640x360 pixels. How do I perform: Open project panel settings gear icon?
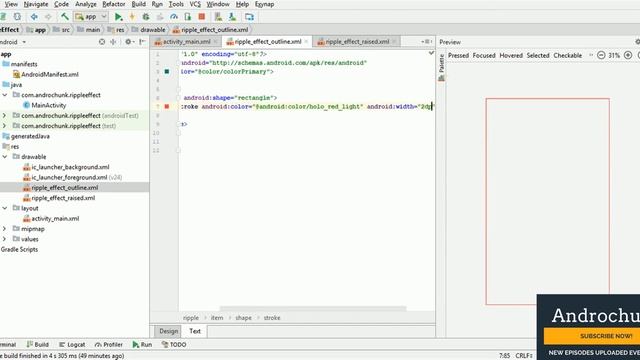pyautogui.click(x=129, y=42)
